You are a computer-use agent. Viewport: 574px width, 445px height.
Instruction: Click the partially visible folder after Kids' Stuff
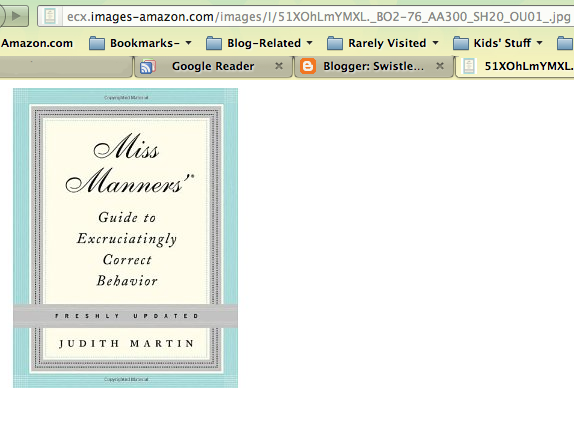pos(565,43)
